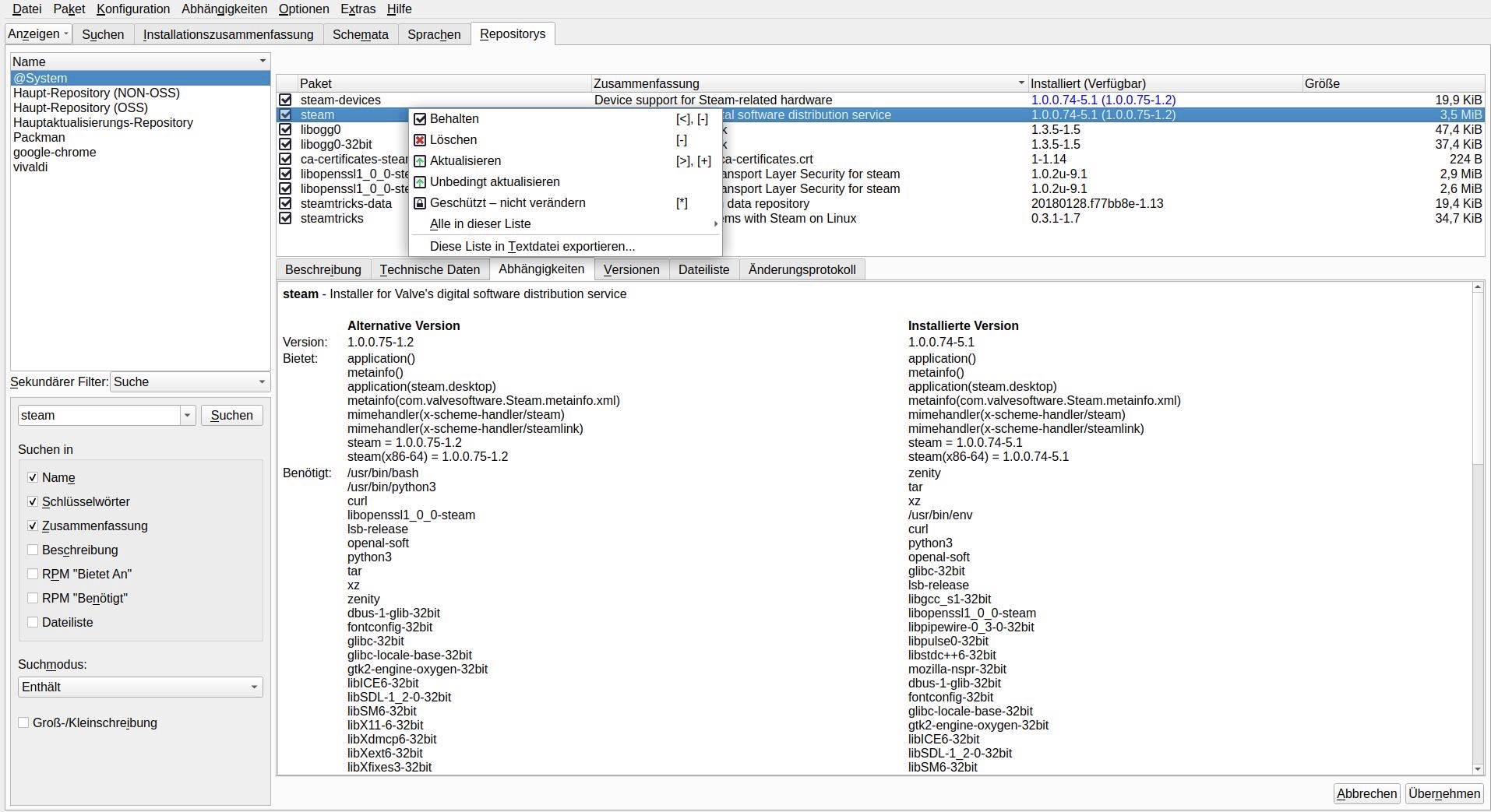1491x812 pixels.
Task: Enable Dateiliste search option
Action: tap(33, 622)
